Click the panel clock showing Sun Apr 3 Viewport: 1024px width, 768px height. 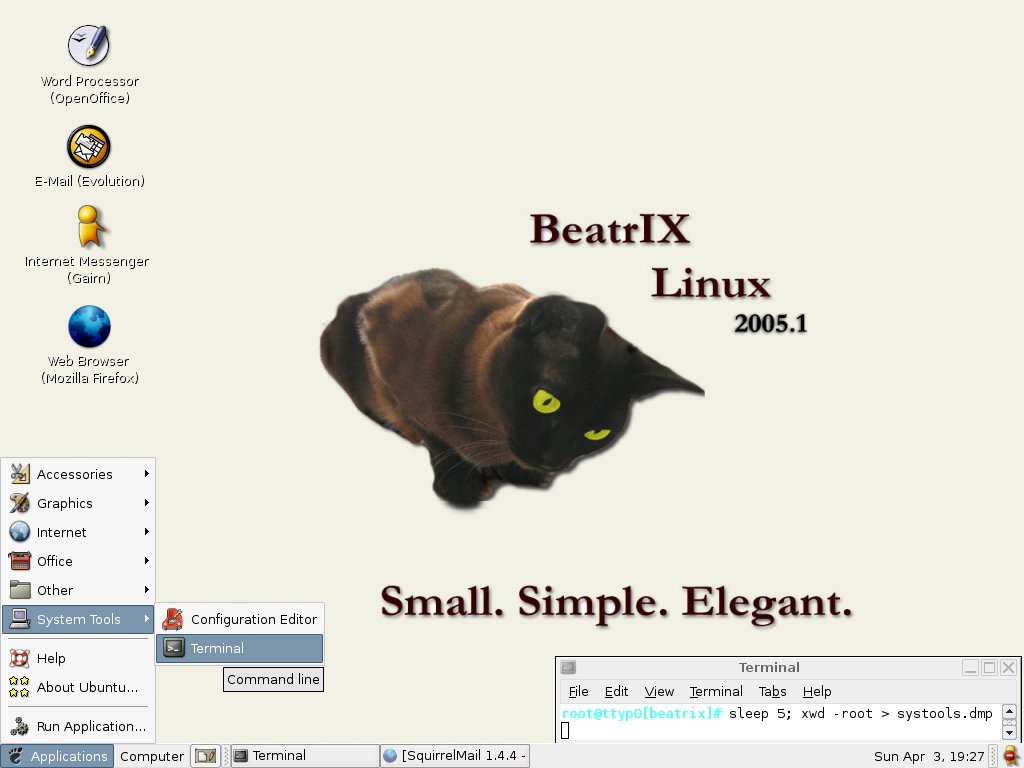929,756
